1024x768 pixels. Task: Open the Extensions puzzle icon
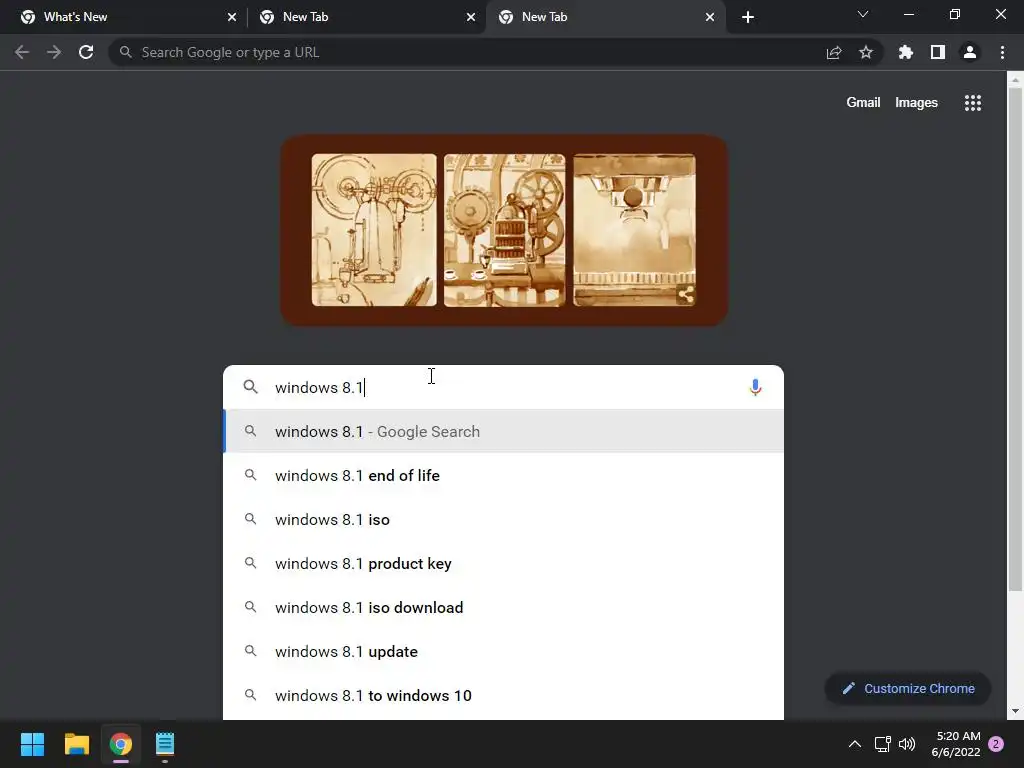point(905,52)
